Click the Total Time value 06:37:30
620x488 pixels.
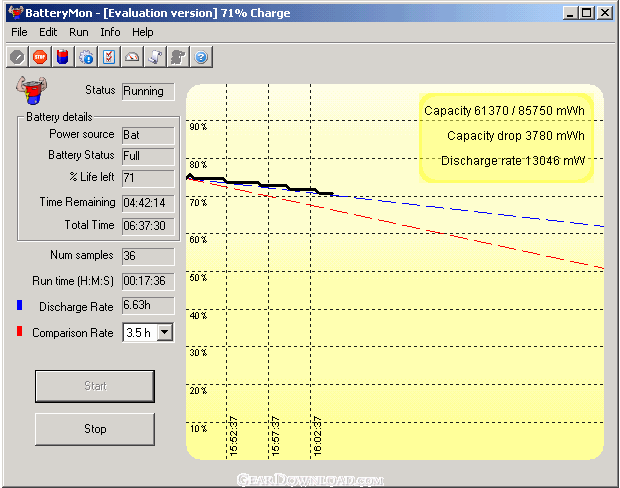pos(148,226)
